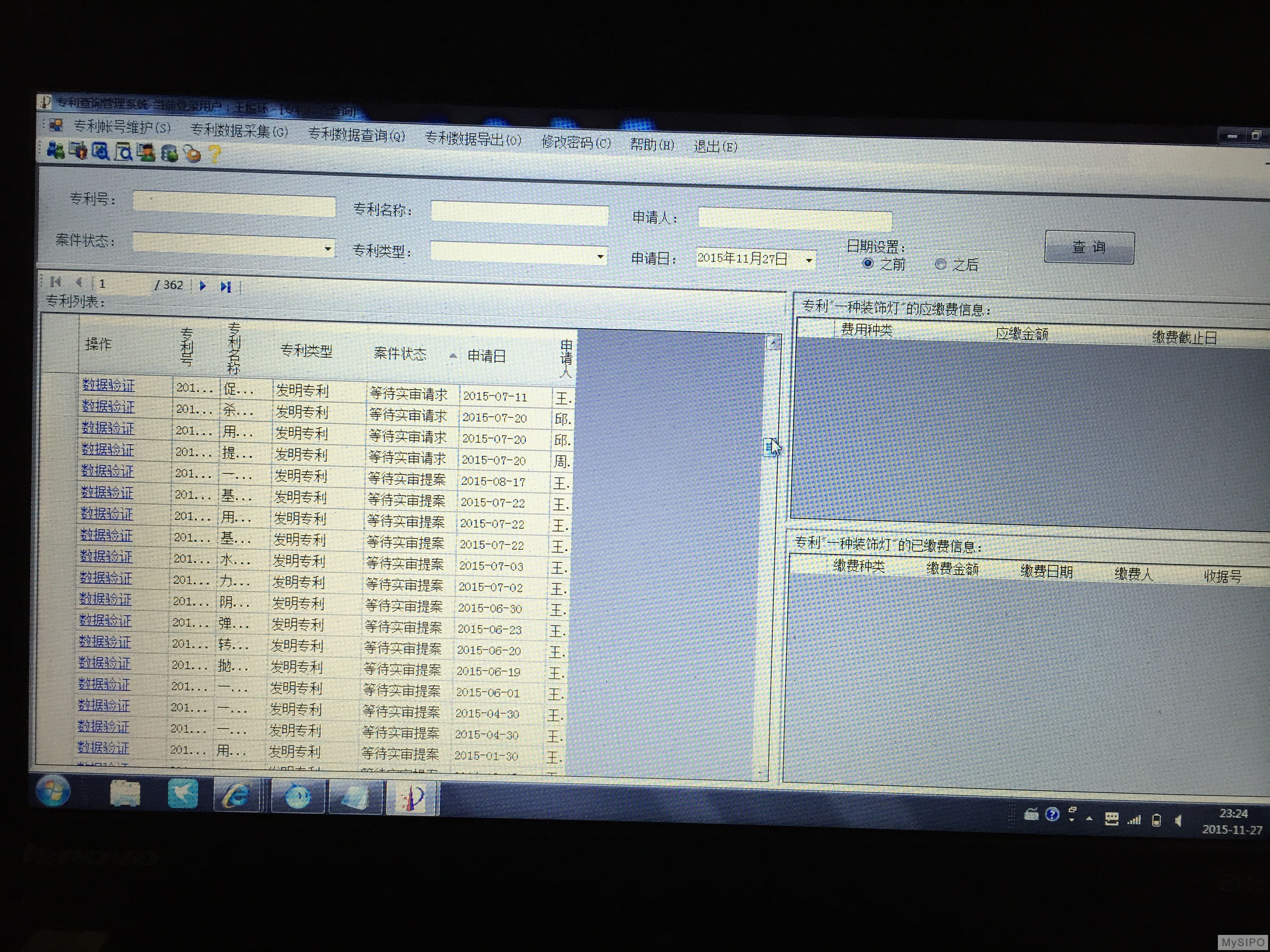The image size is (1270, 952).
Task: Open the 专利数据查询(Q) menu
Action: (x=356, y=135)
